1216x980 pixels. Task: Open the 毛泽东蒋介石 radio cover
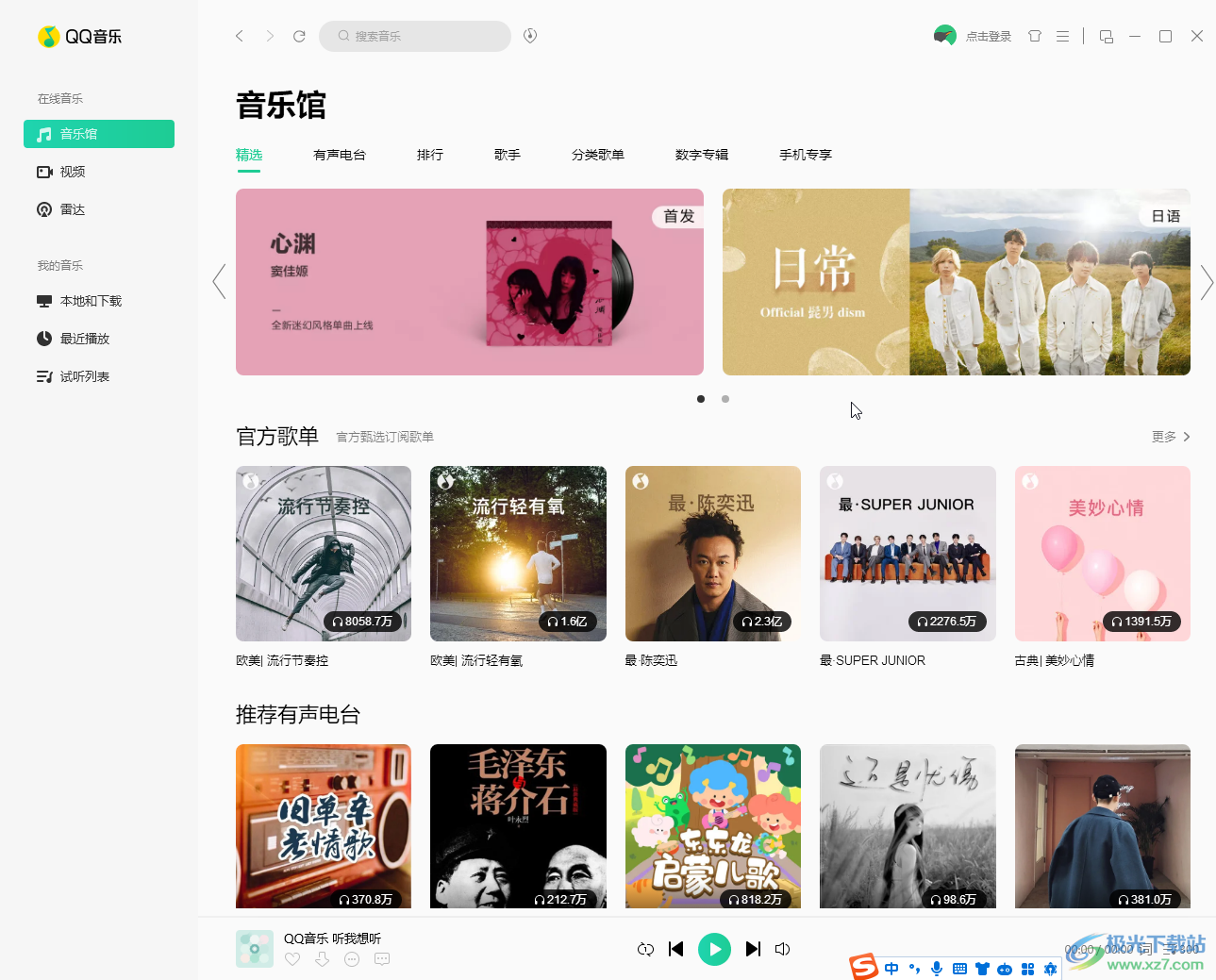[x=518, y=826]
